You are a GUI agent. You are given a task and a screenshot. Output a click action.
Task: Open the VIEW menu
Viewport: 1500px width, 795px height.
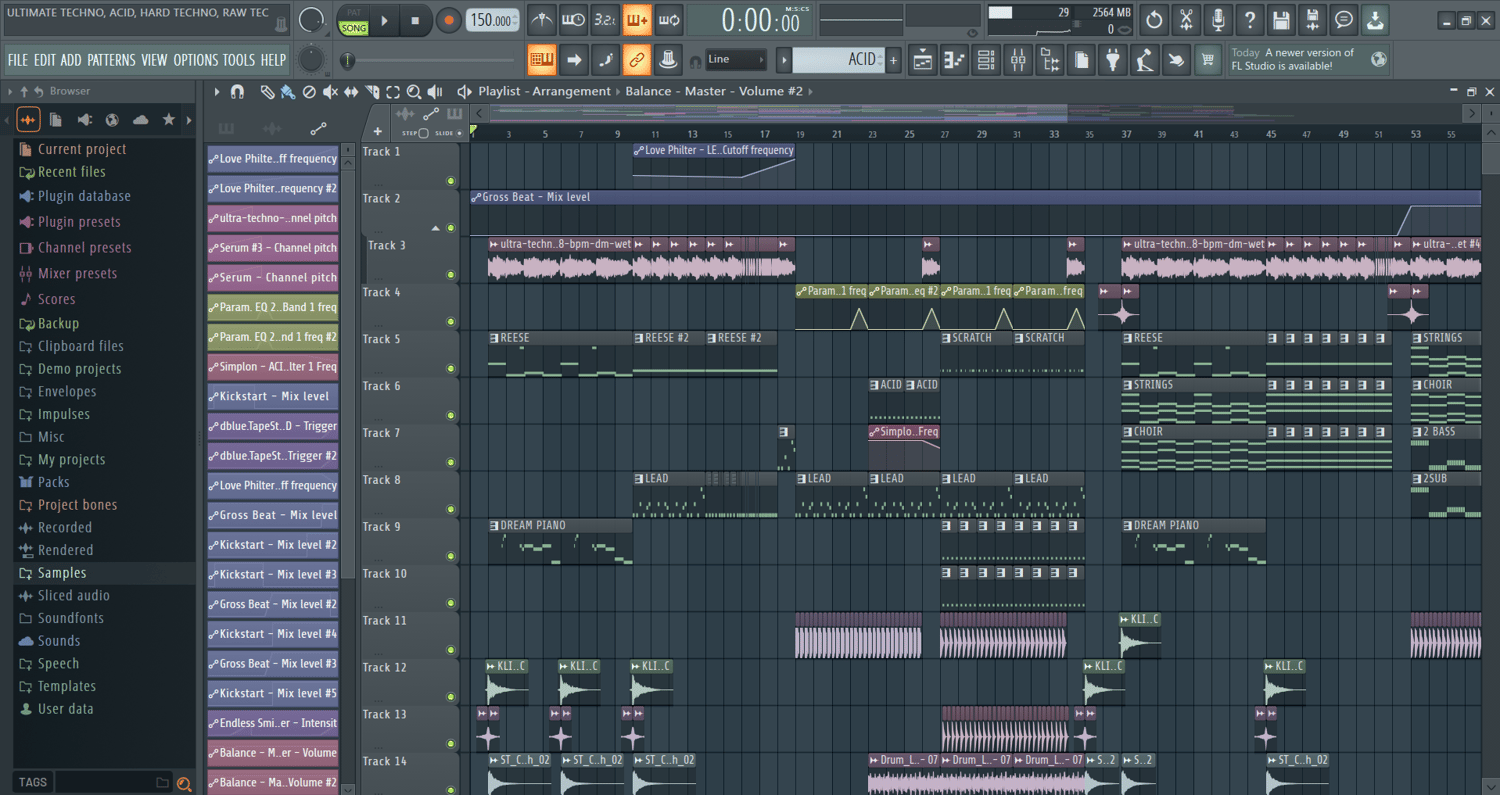[154, 60]
